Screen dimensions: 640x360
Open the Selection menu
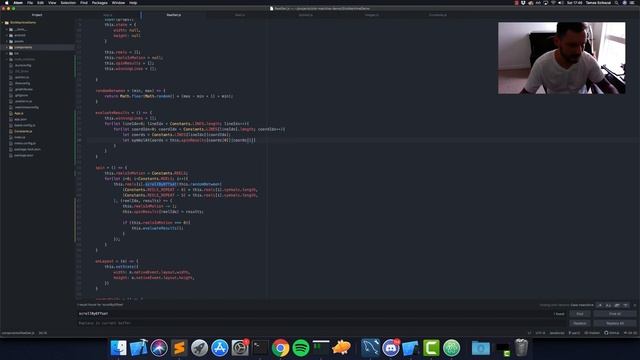point(68,2)
